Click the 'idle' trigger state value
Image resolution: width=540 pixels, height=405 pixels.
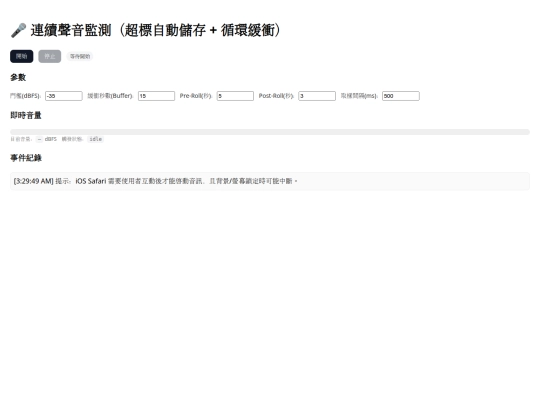pos(96,139)
